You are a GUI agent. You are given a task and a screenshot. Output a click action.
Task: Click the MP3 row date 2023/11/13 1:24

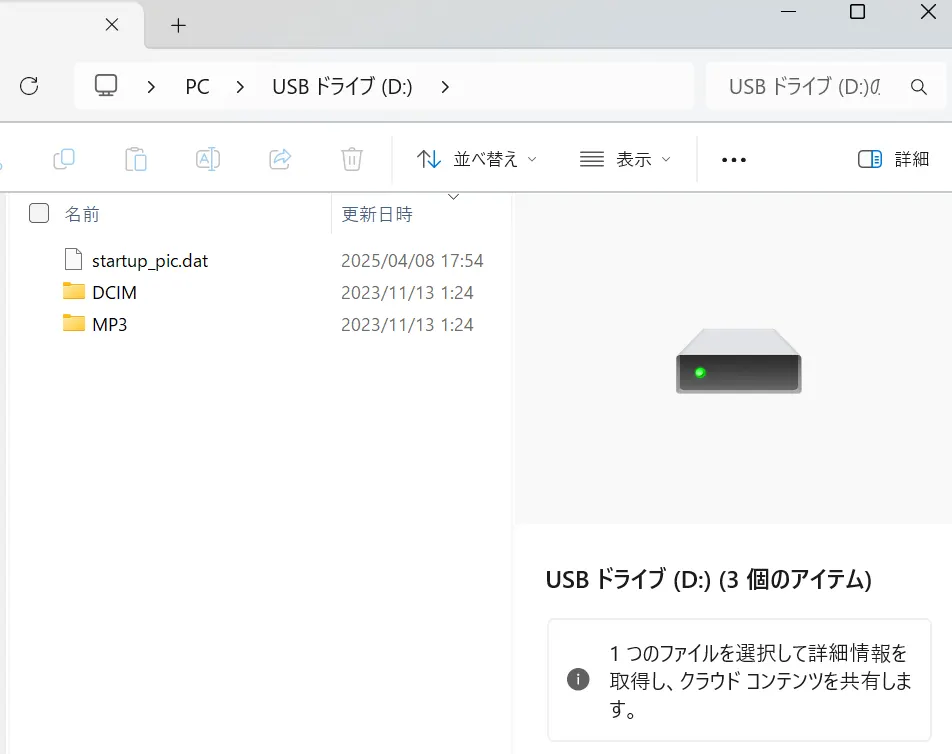[x=407, y=325]
